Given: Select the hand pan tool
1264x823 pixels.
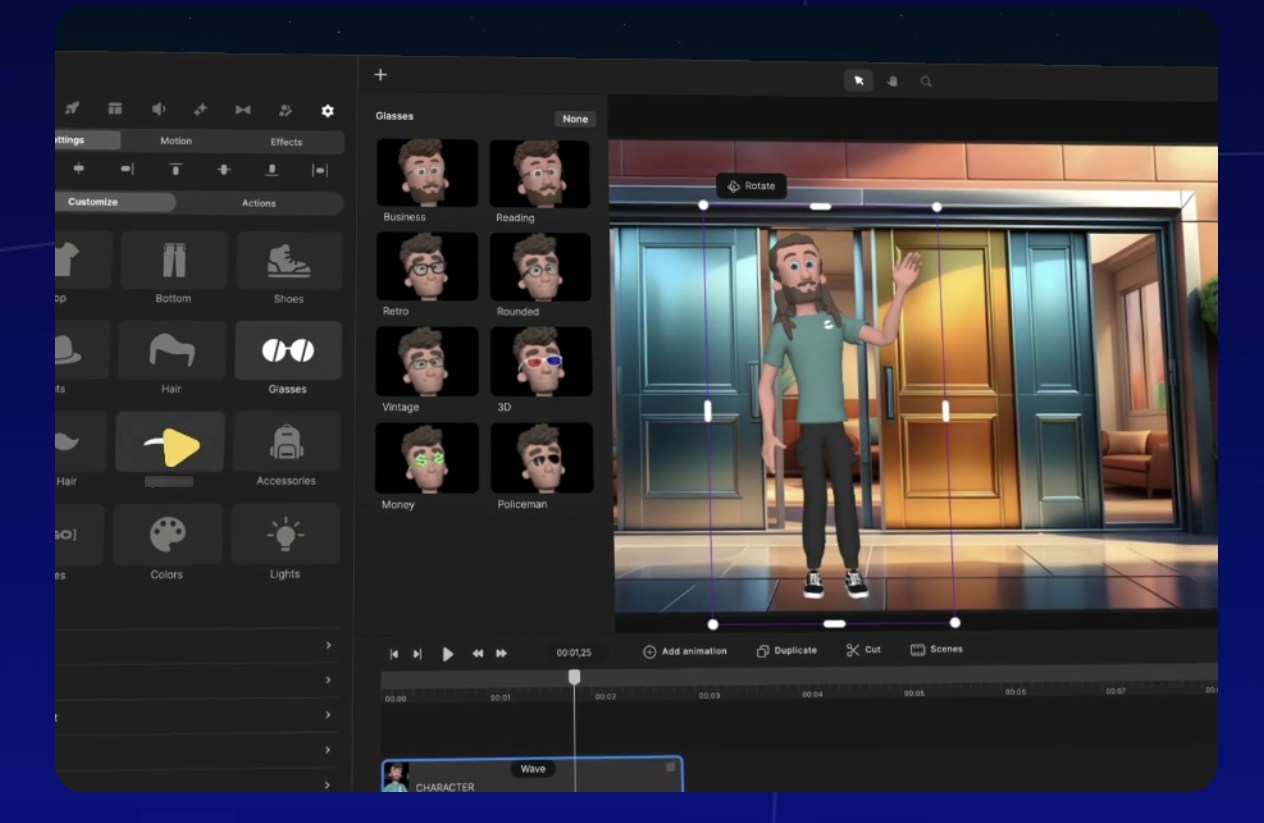Looking at the screenshot, I should pyautogui.click(x=892, y=81).
